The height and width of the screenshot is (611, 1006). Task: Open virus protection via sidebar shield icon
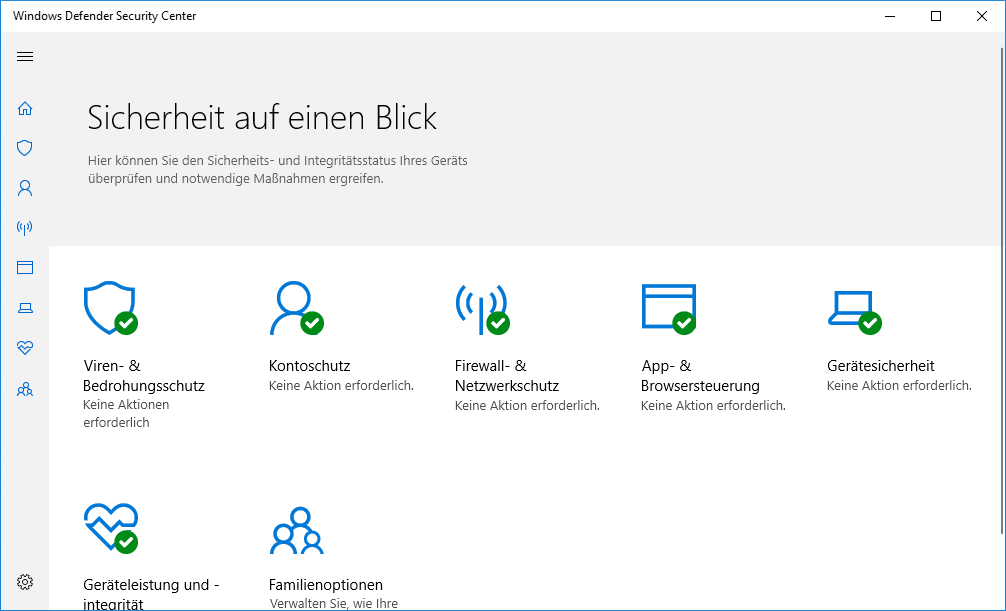25,148
